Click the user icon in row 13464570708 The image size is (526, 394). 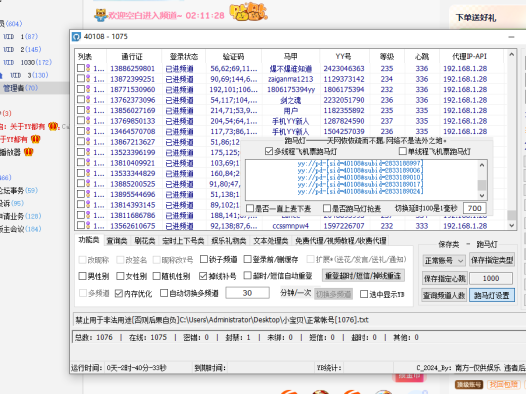click(88, 131)
